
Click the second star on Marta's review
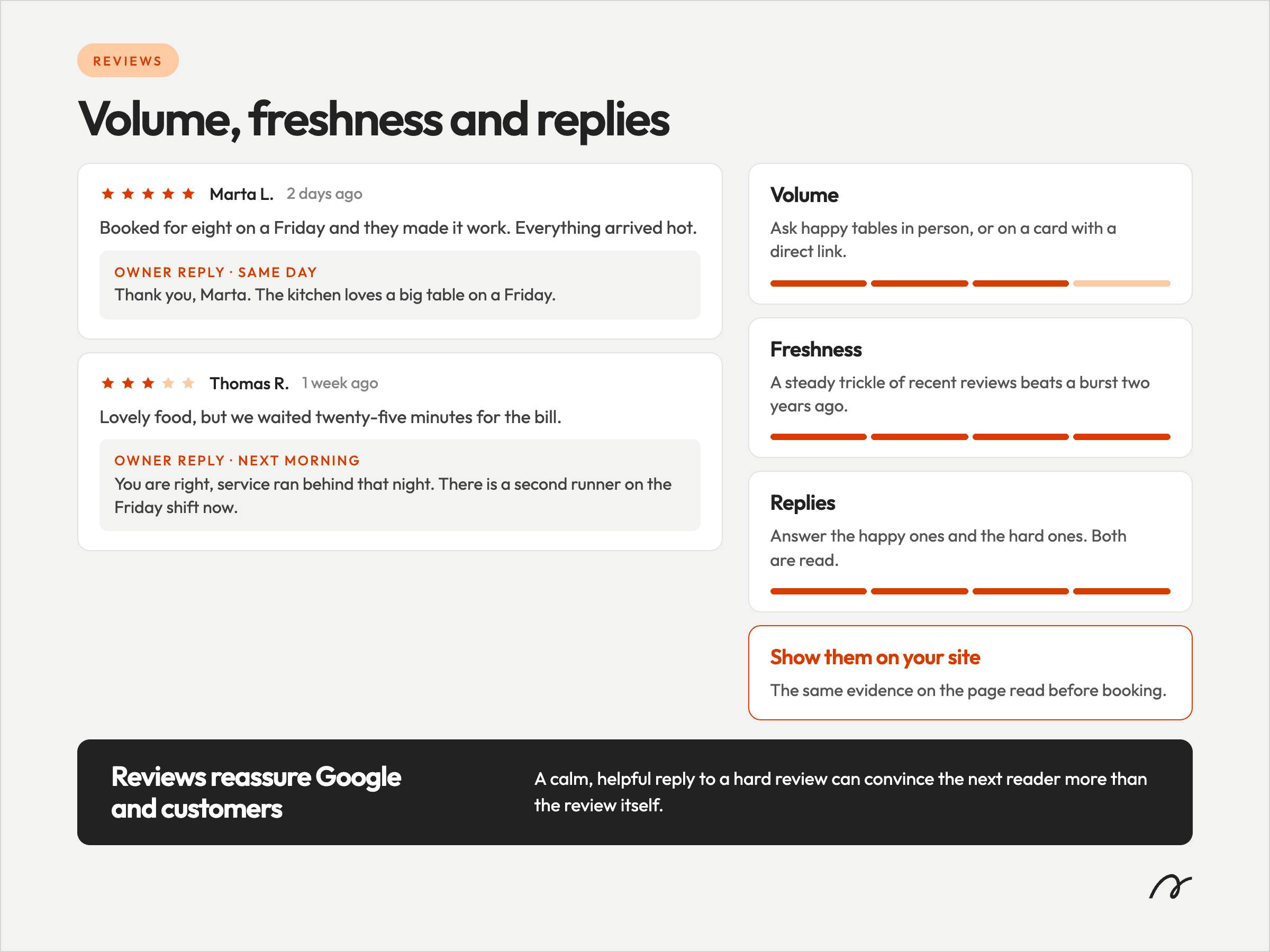pyautogui.click(x=128, y=194)
